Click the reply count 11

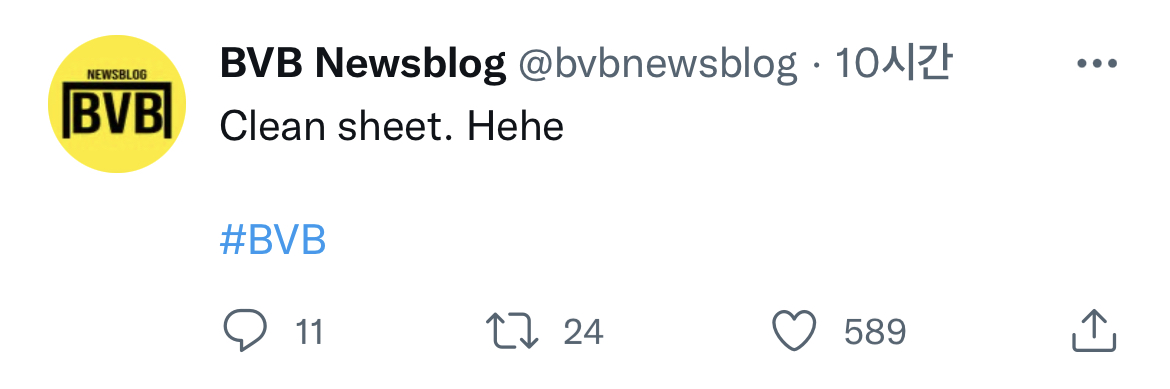(x=309, y=332)
